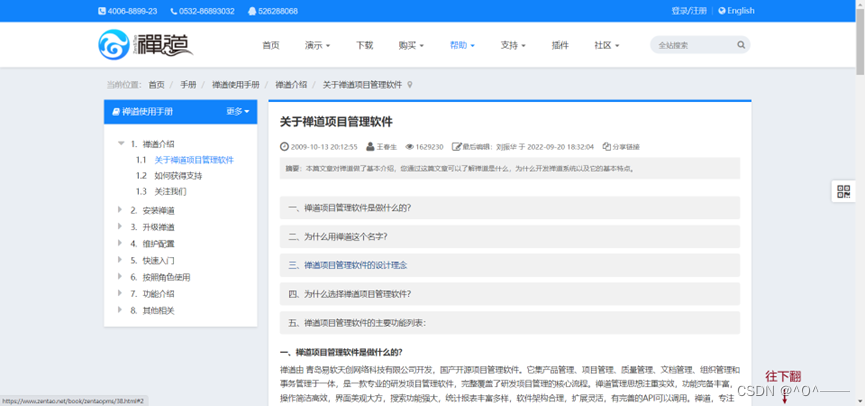Expand the 4. 维护配置 section
The width and height of the screenshot is (865, 406).
120,243
